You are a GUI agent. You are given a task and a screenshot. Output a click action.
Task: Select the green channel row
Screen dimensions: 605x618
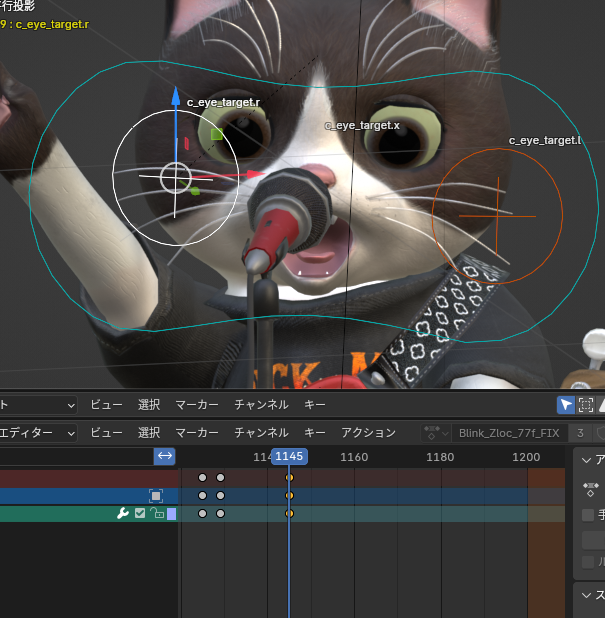click(89, 514)
